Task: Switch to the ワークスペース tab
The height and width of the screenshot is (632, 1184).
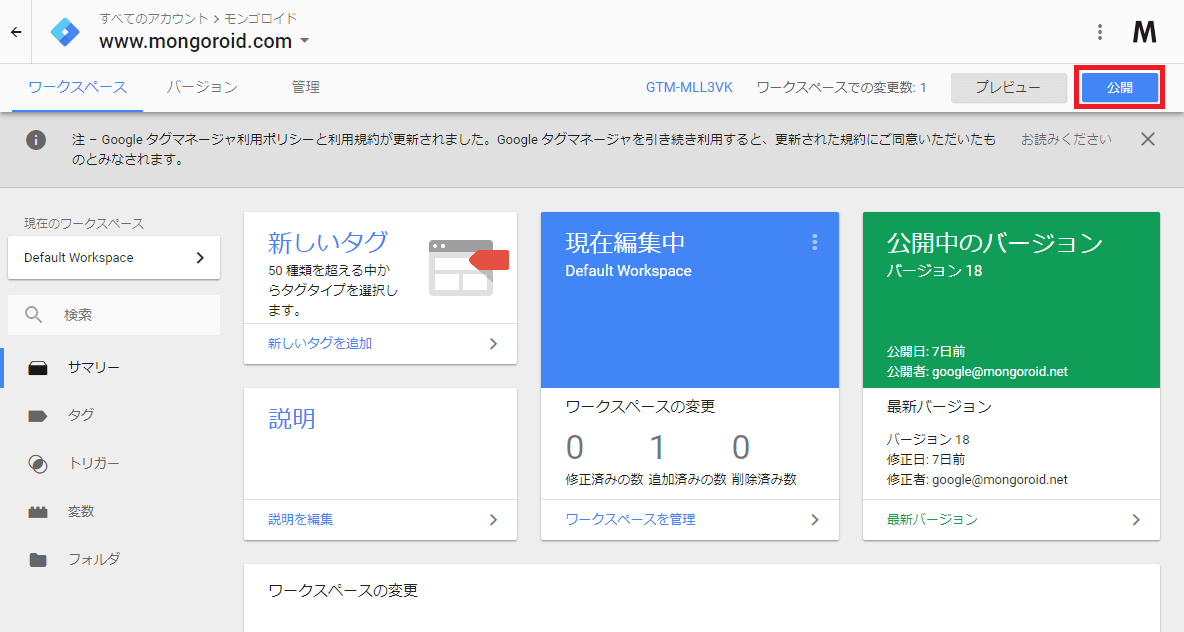Action: coord(77,88)
